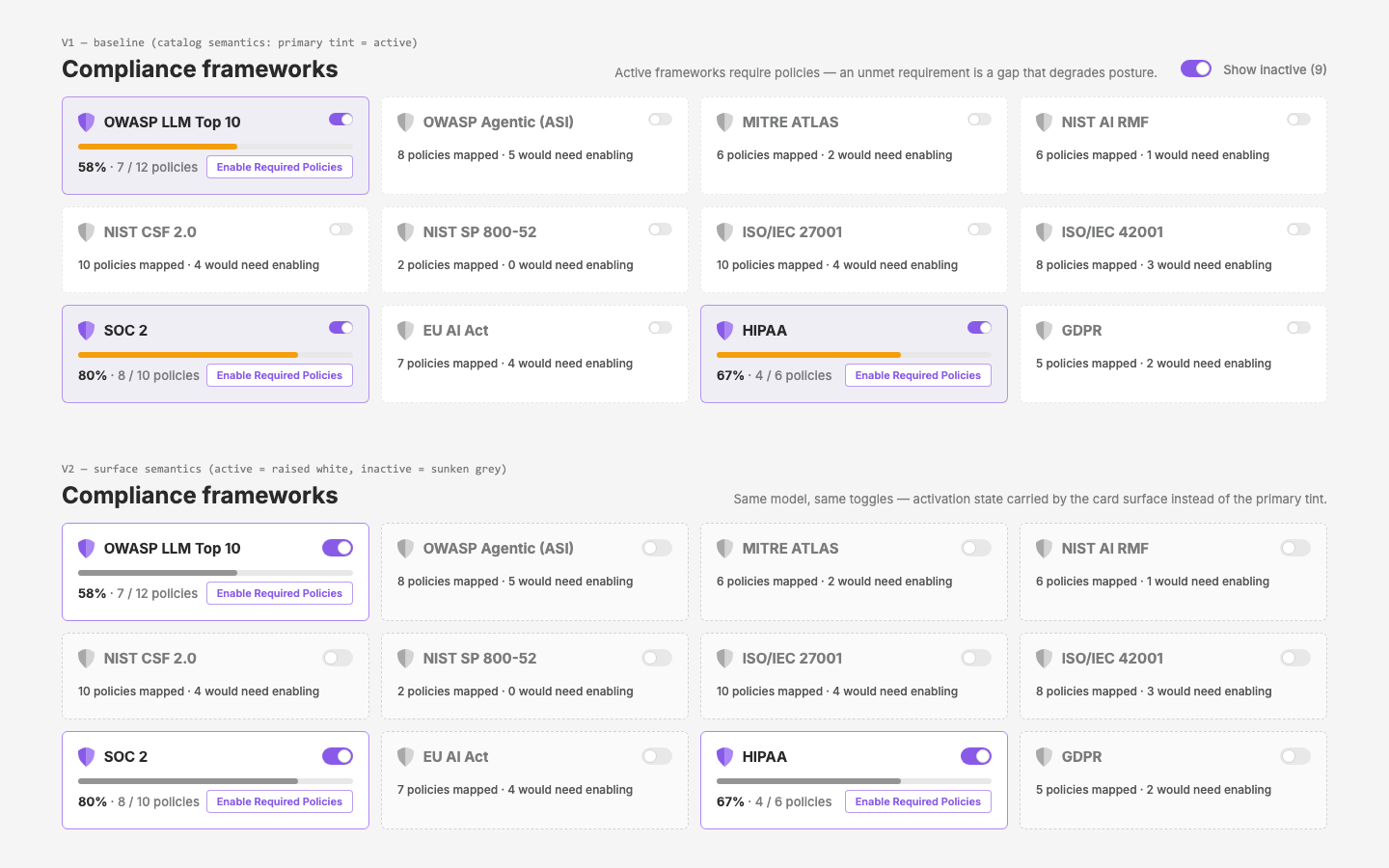Click the grey SOC 2 progress bar in V2 surface semantics
The width and height of the screenshot is (1389, 868).
(215, 781)
